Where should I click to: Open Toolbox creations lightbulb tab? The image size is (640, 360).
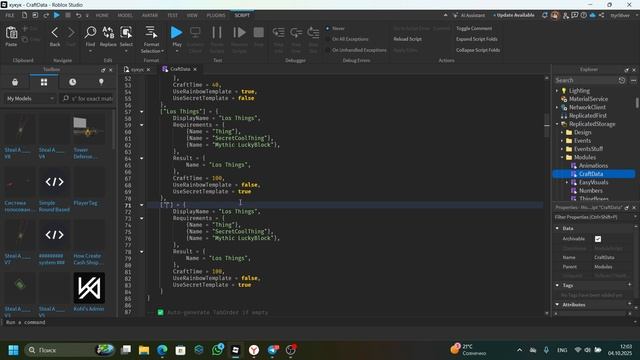(101, 82)
